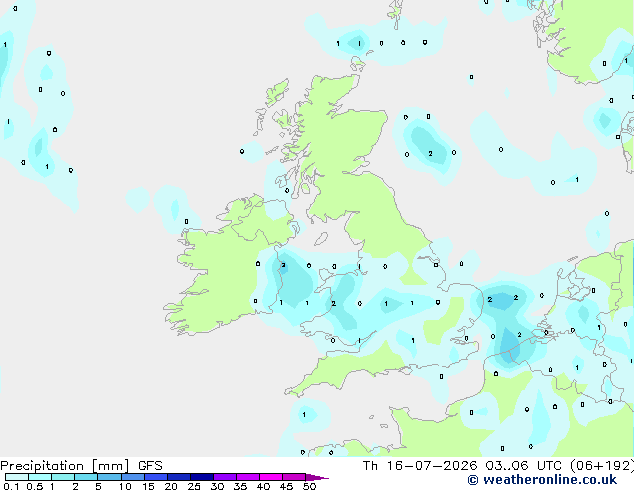Click the 40 to 45 mm magenta swatch
The width and height of the screenshot is (634, 490).
(271, 477)
